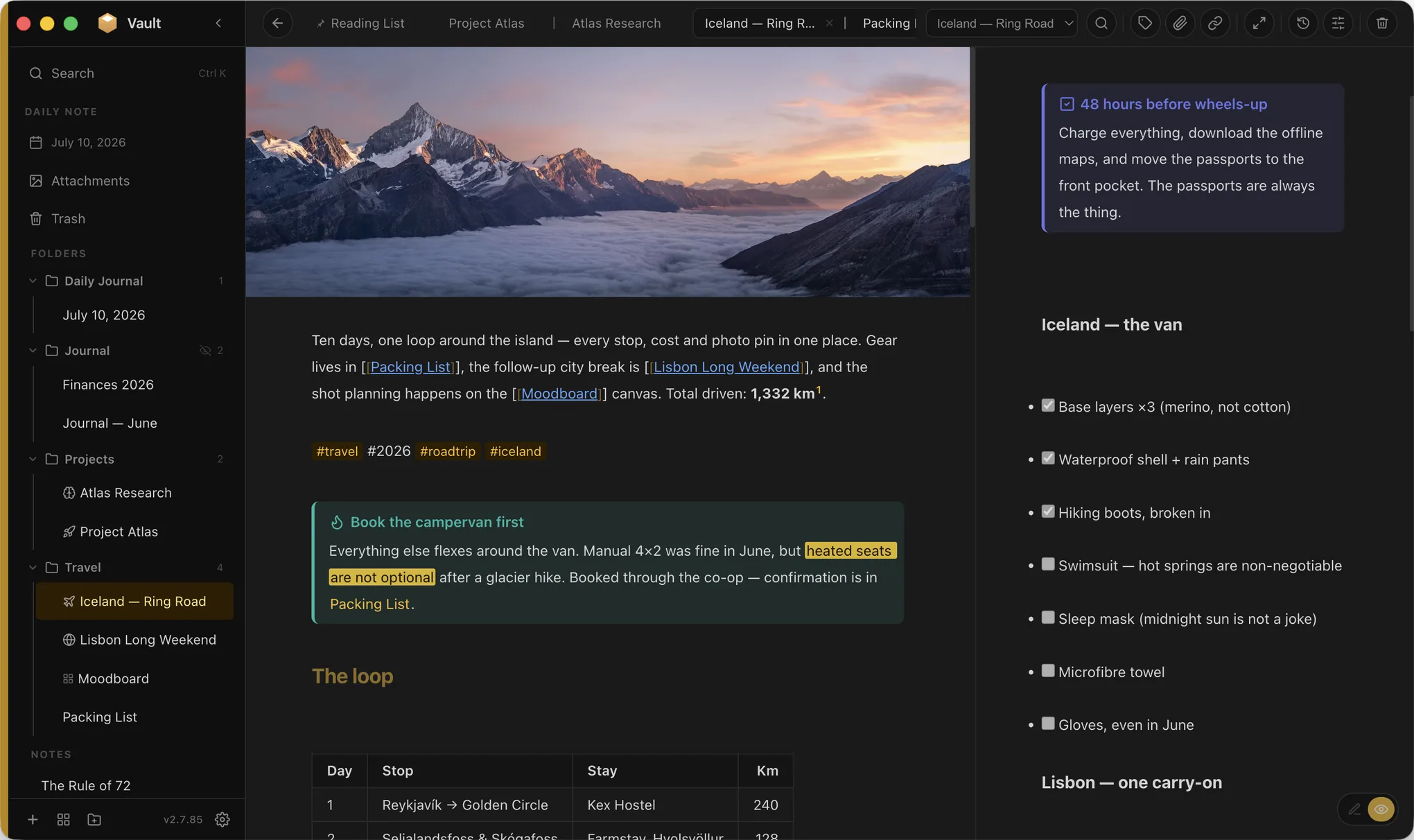Screen dimensions: 1414x840
Task: Open Project Atlas in sidebar tree
Action: (119, 532)
